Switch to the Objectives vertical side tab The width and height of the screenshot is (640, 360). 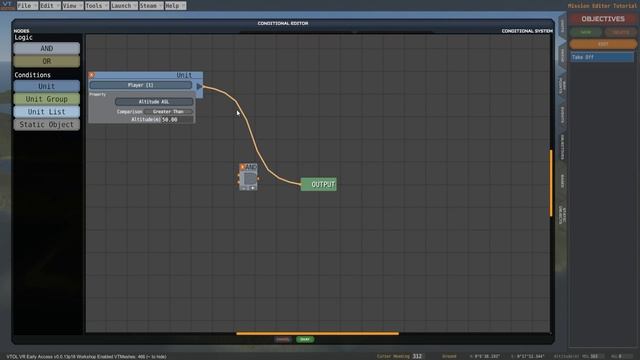click(562, 147)
